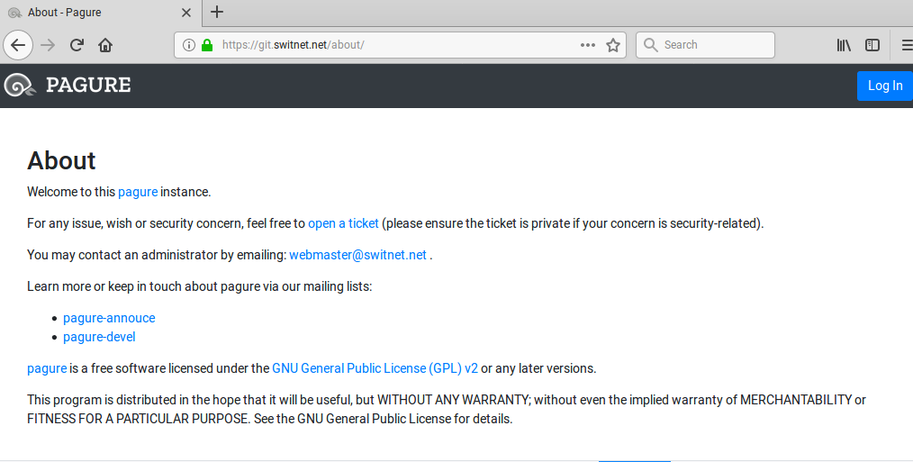Open the browser home page
This screenshot has height=462, width=913.
(x=105, y=45)
